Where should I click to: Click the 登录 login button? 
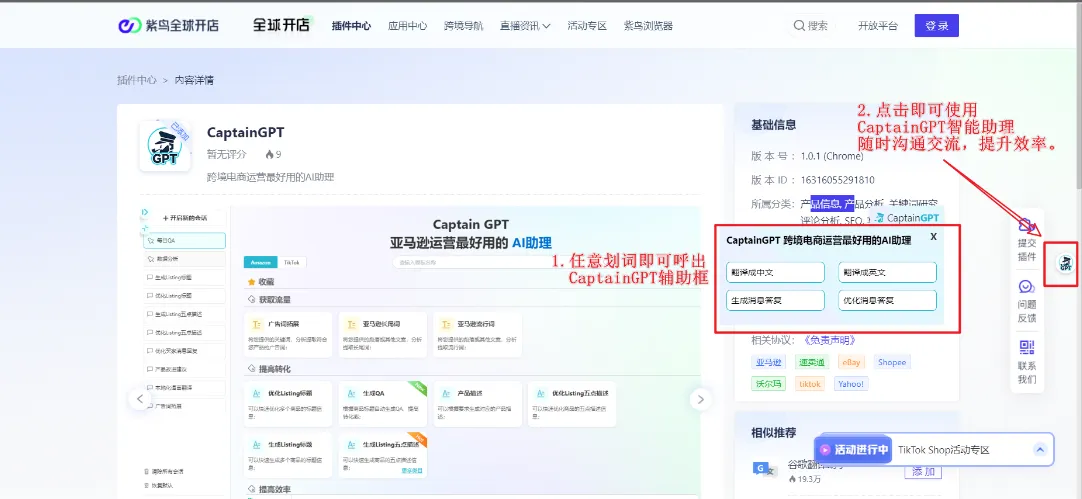936,26
